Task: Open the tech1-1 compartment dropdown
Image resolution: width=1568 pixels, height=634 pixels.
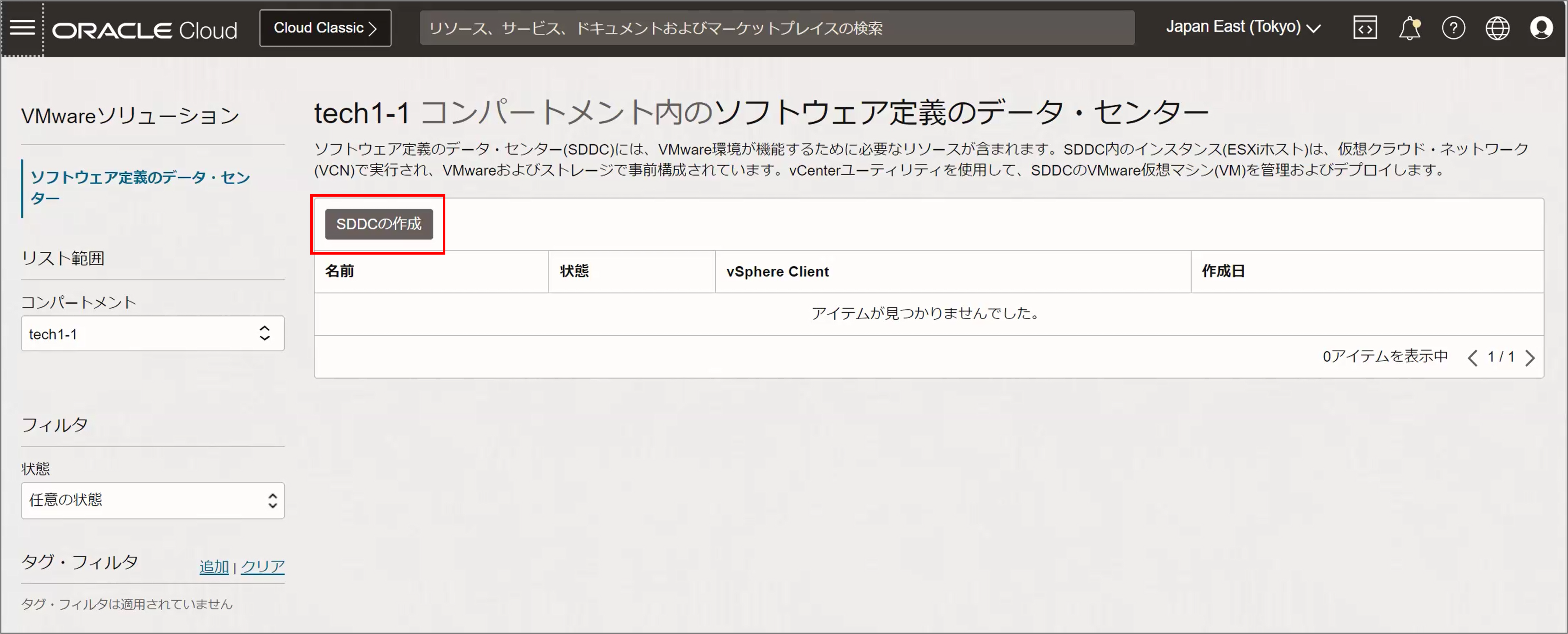Action: click(x=153, y=334)
